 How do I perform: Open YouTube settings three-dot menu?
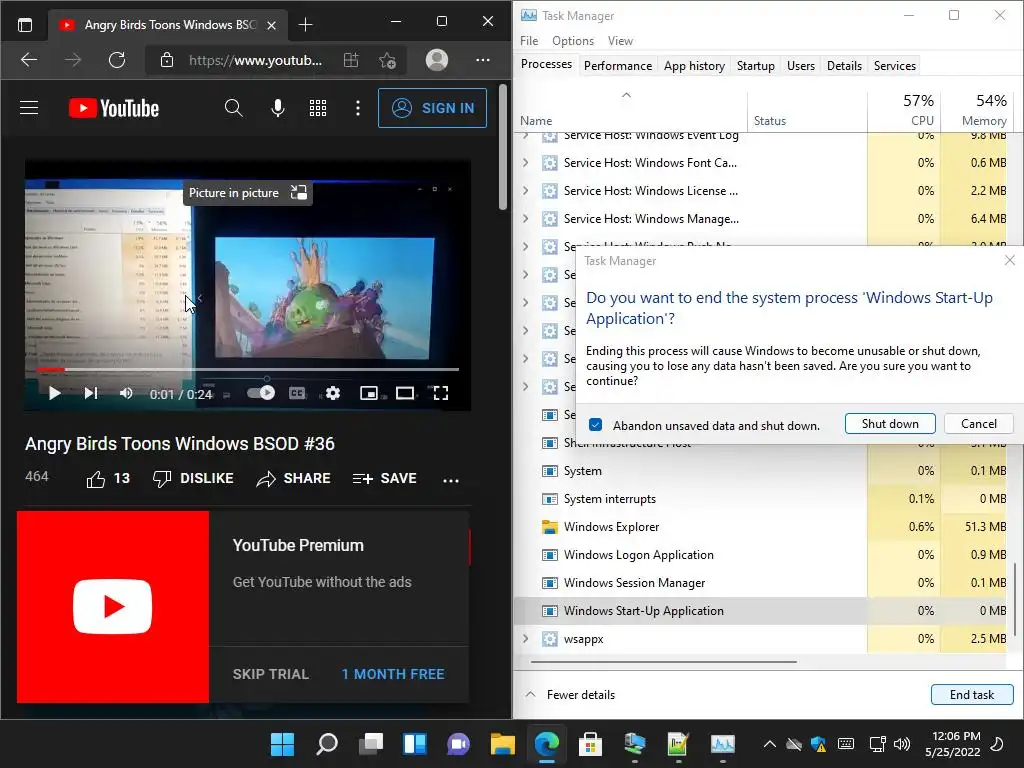tap(357, 108)
